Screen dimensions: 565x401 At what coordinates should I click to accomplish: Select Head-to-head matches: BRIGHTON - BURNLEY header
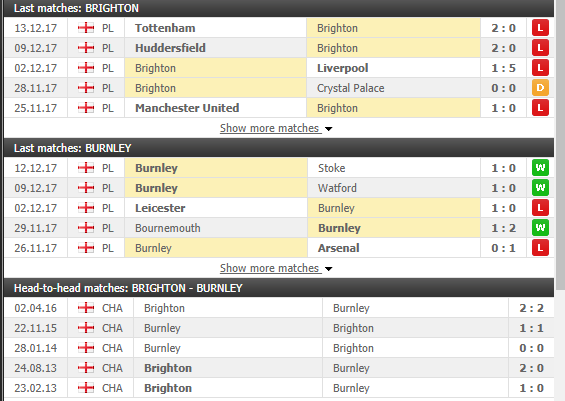[279, 288]
